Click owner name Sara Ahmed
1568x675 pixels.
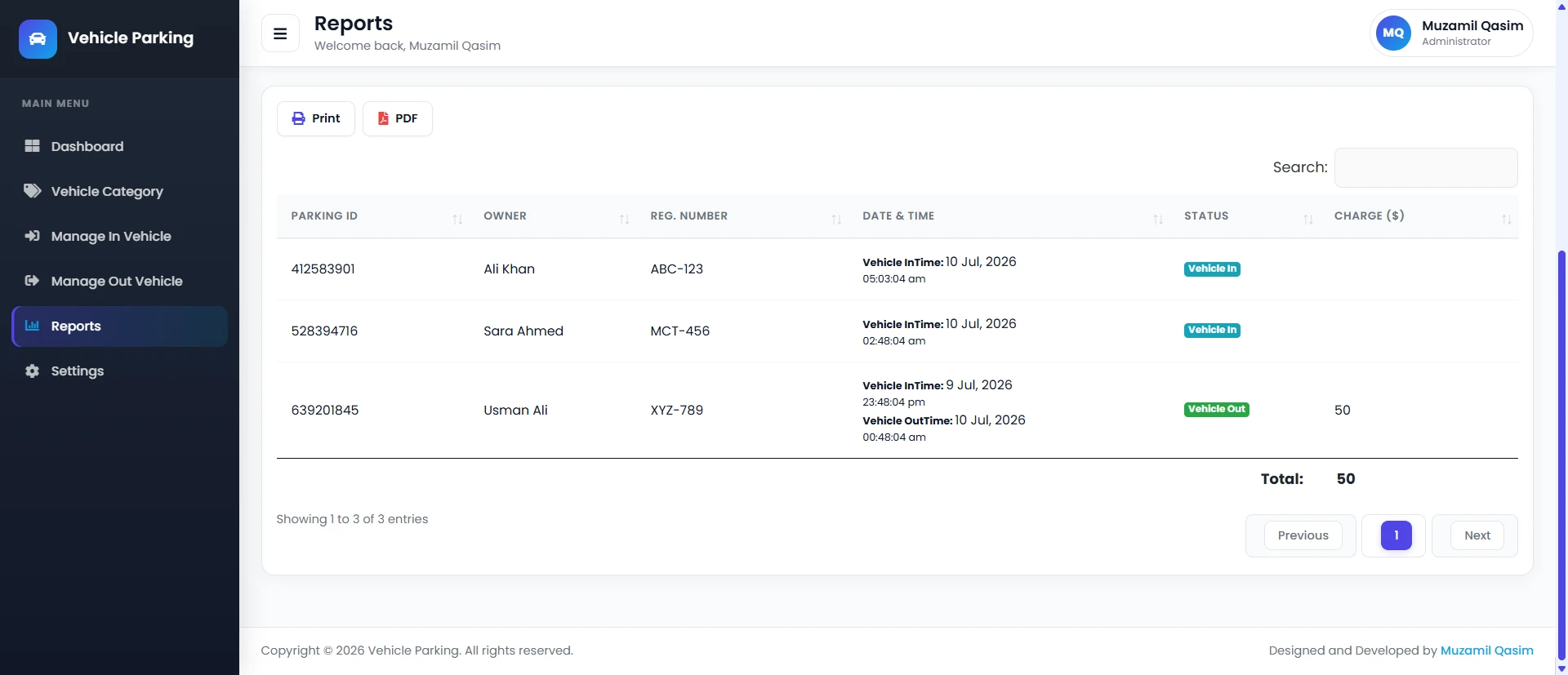(x=523, y=331)
